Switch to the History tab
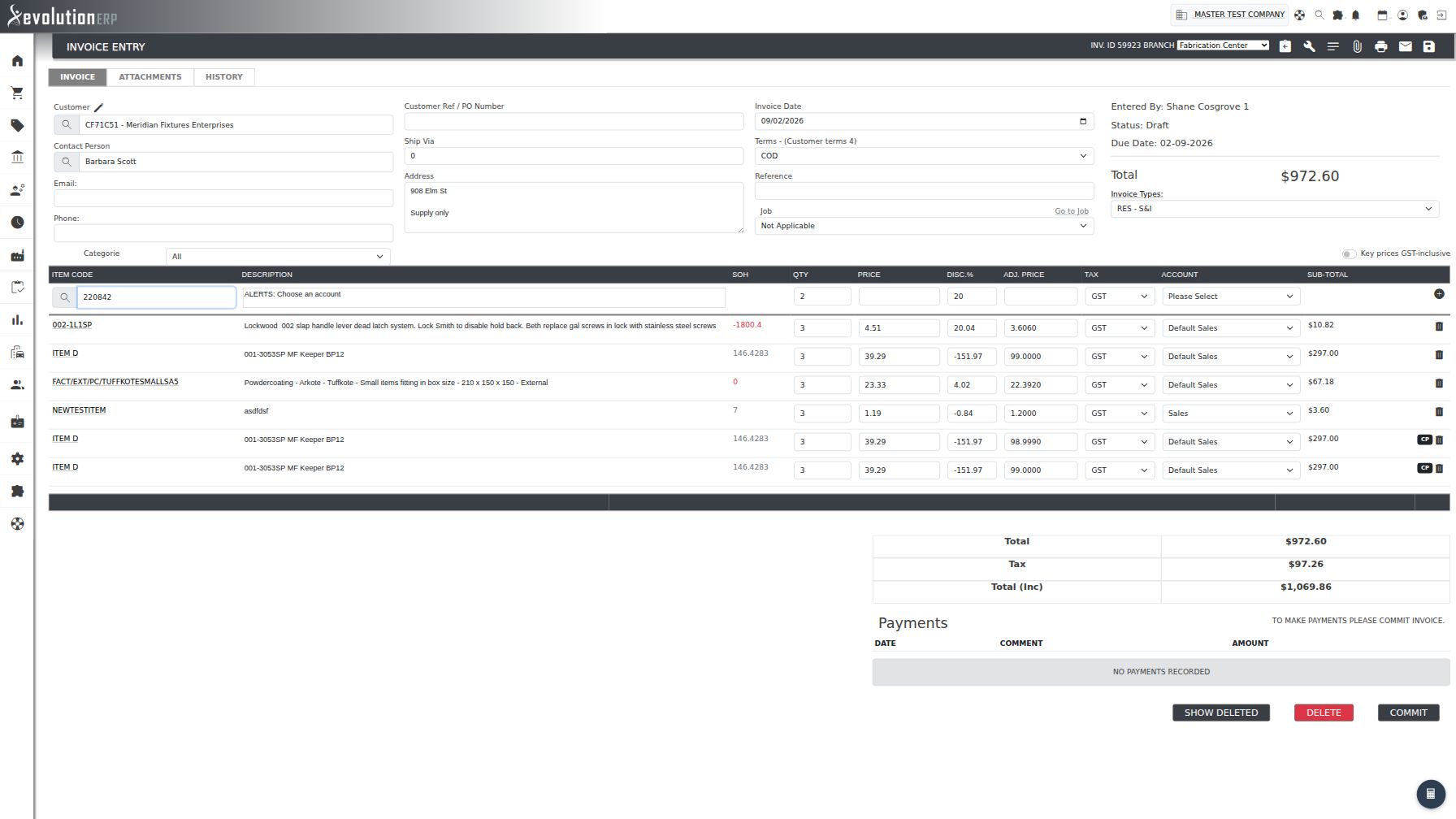 click(224, 77)
